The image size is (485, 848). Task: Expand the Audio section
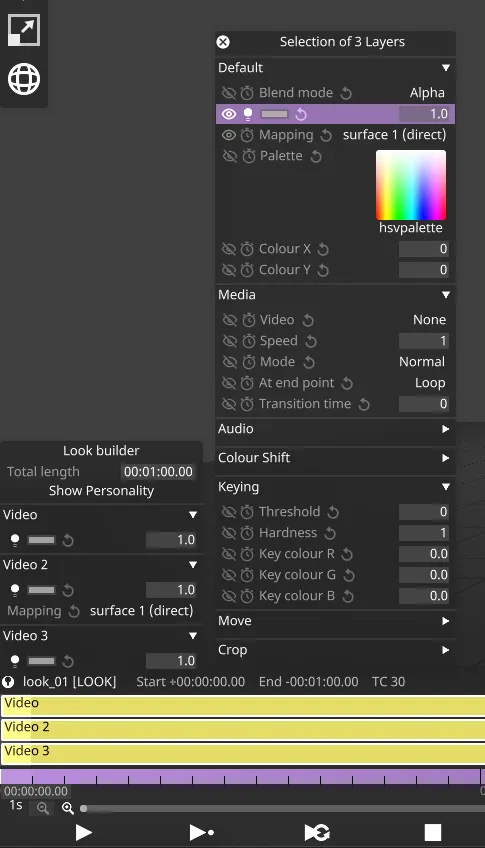[446, 429]
